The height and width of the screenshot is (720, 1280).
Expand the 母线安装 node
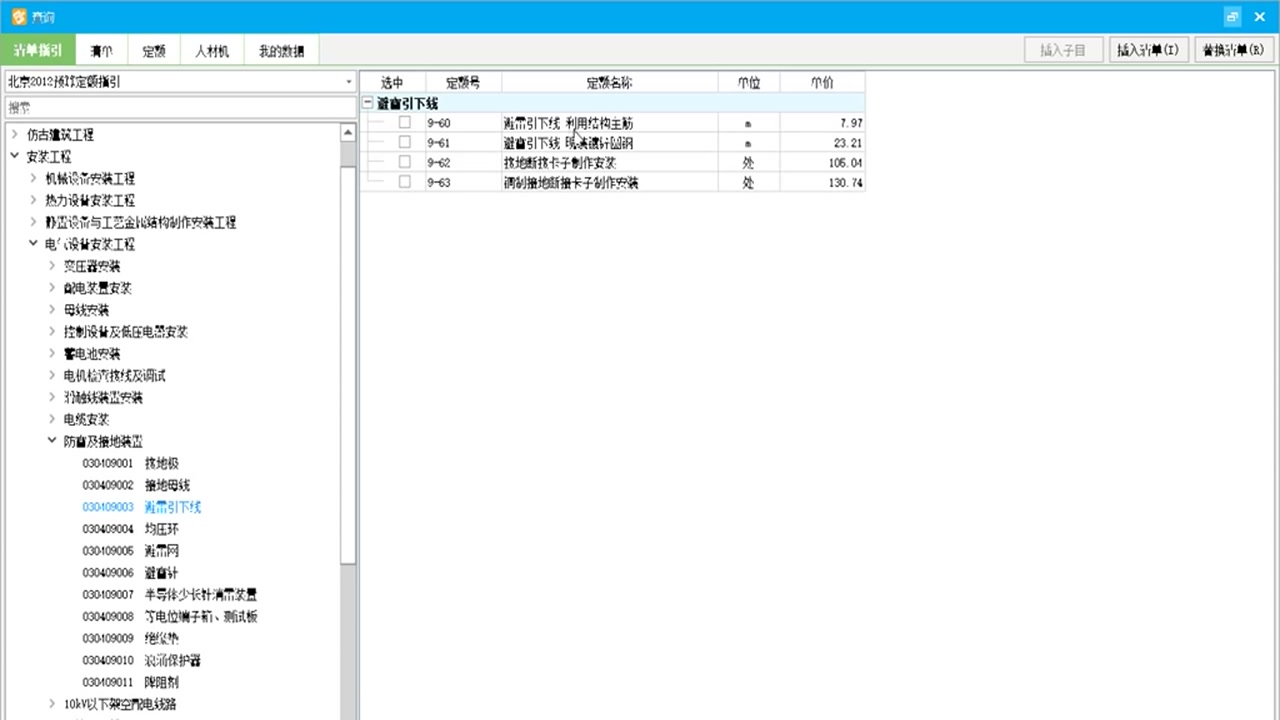coord(52,310)
